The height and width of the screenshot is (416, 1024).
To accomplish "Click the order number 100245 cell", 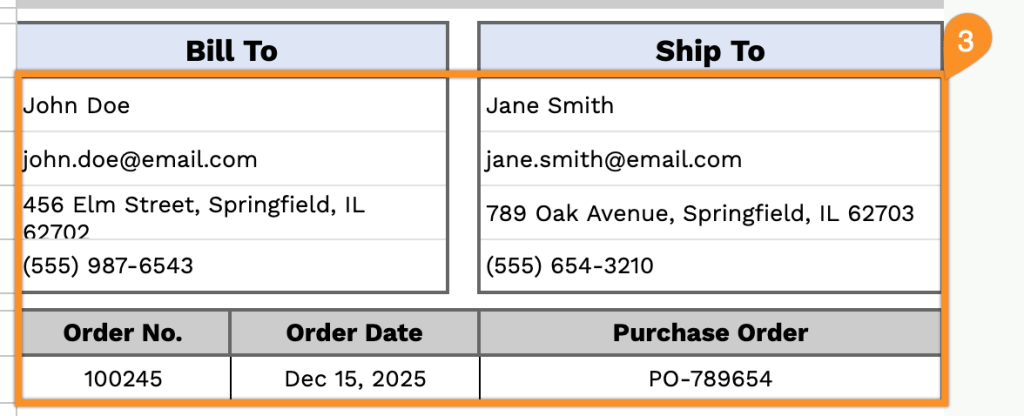I will coord(124,379).
